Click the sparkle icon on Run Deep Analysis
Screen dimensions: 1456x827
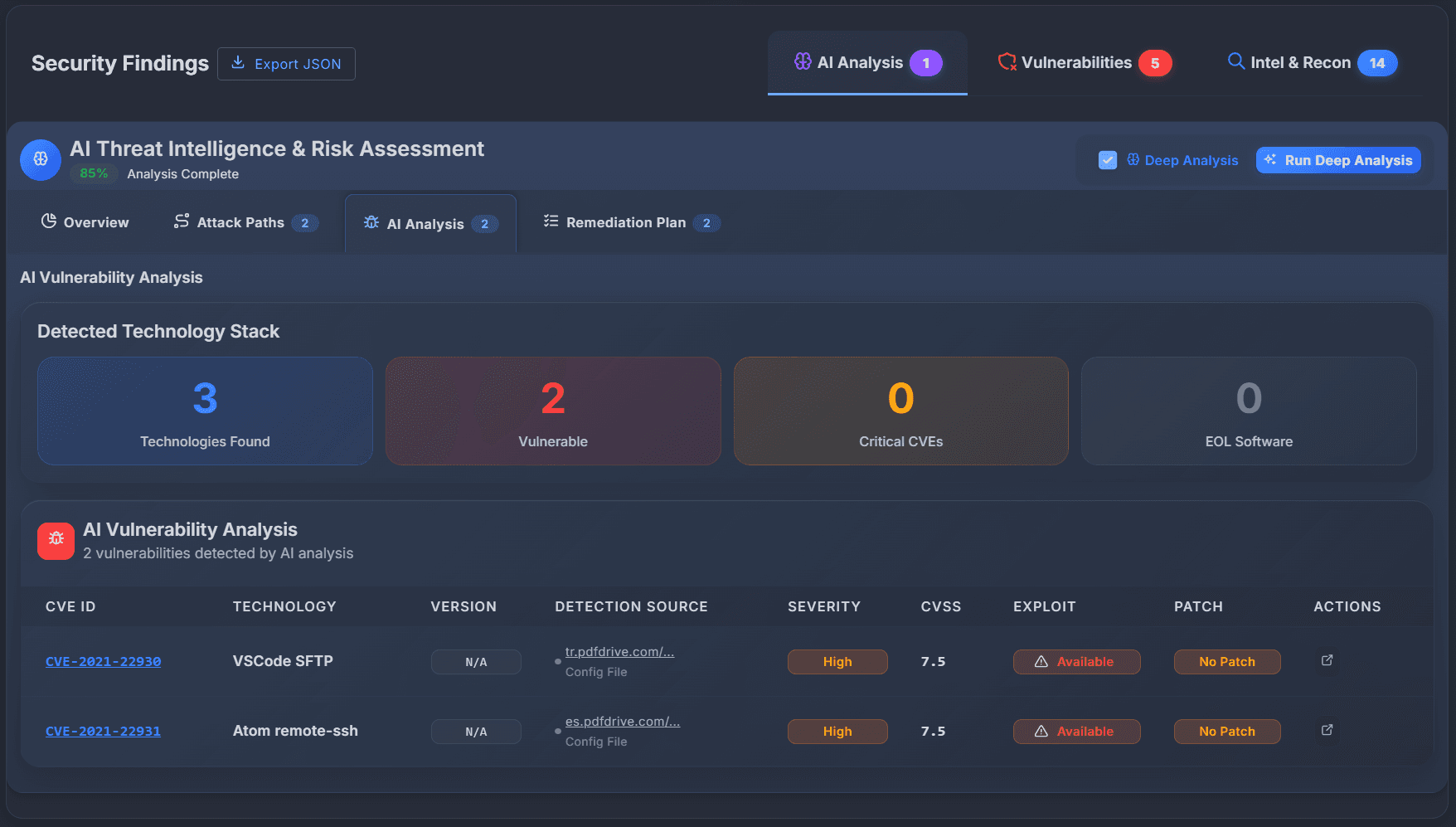click(x=1269, y=159)
